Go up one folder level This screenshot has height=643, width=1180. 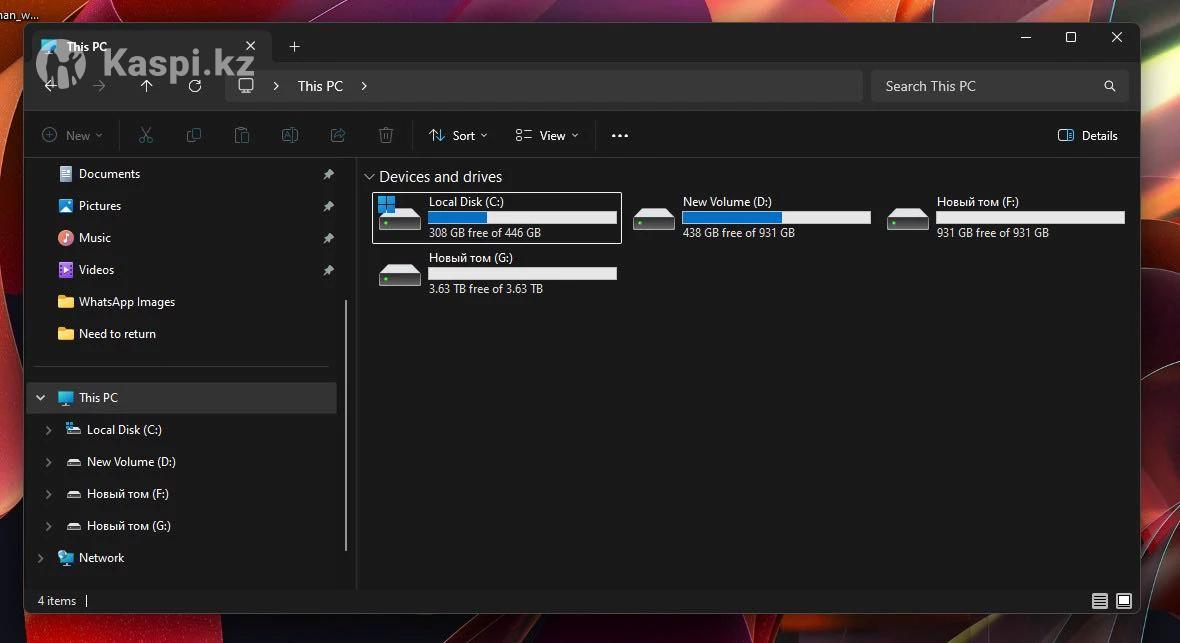pyautogui.click(x=147, y=86)
